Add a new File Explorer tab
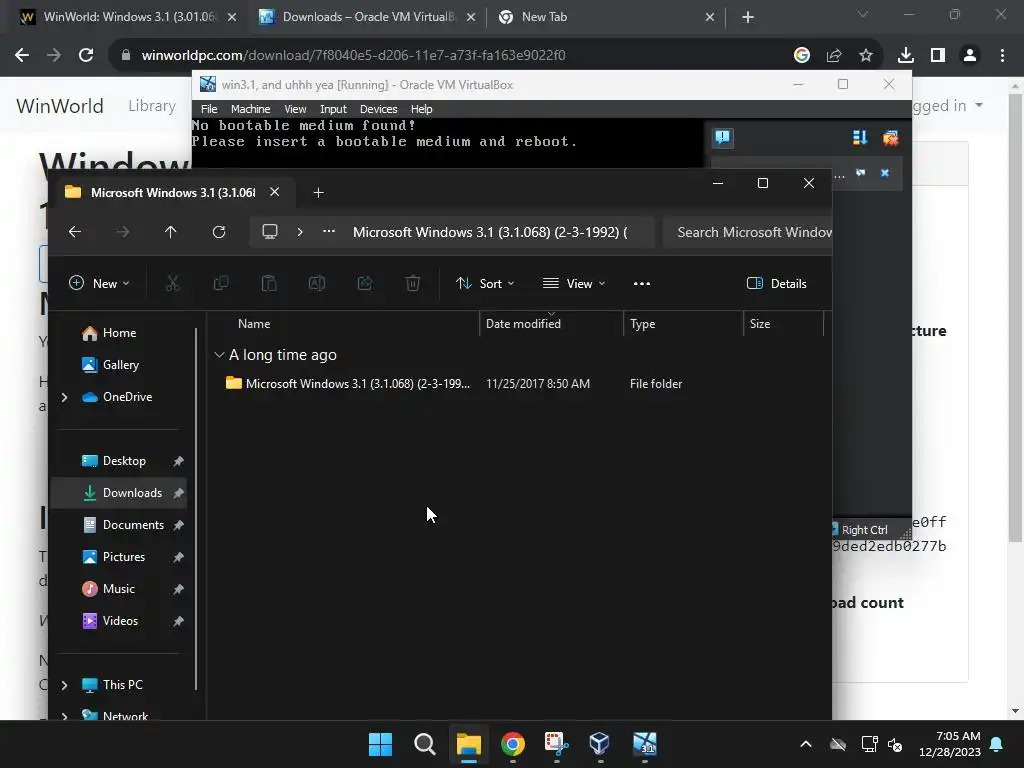Screen dimensions: 1024x768 tap(318, 193)
